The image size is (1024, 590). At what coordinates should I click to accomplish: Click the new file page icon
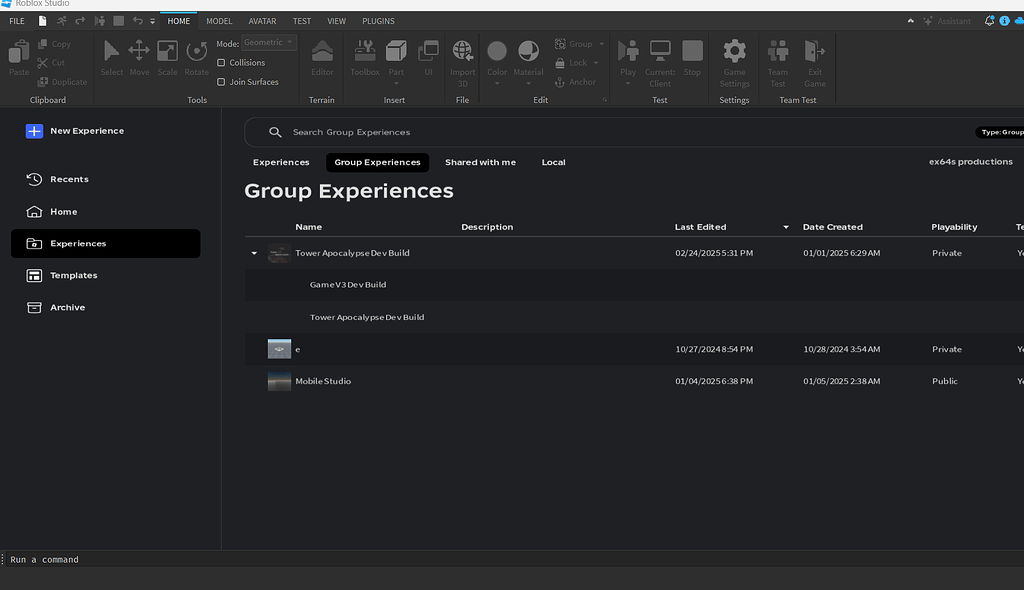[x=42, y=21]
